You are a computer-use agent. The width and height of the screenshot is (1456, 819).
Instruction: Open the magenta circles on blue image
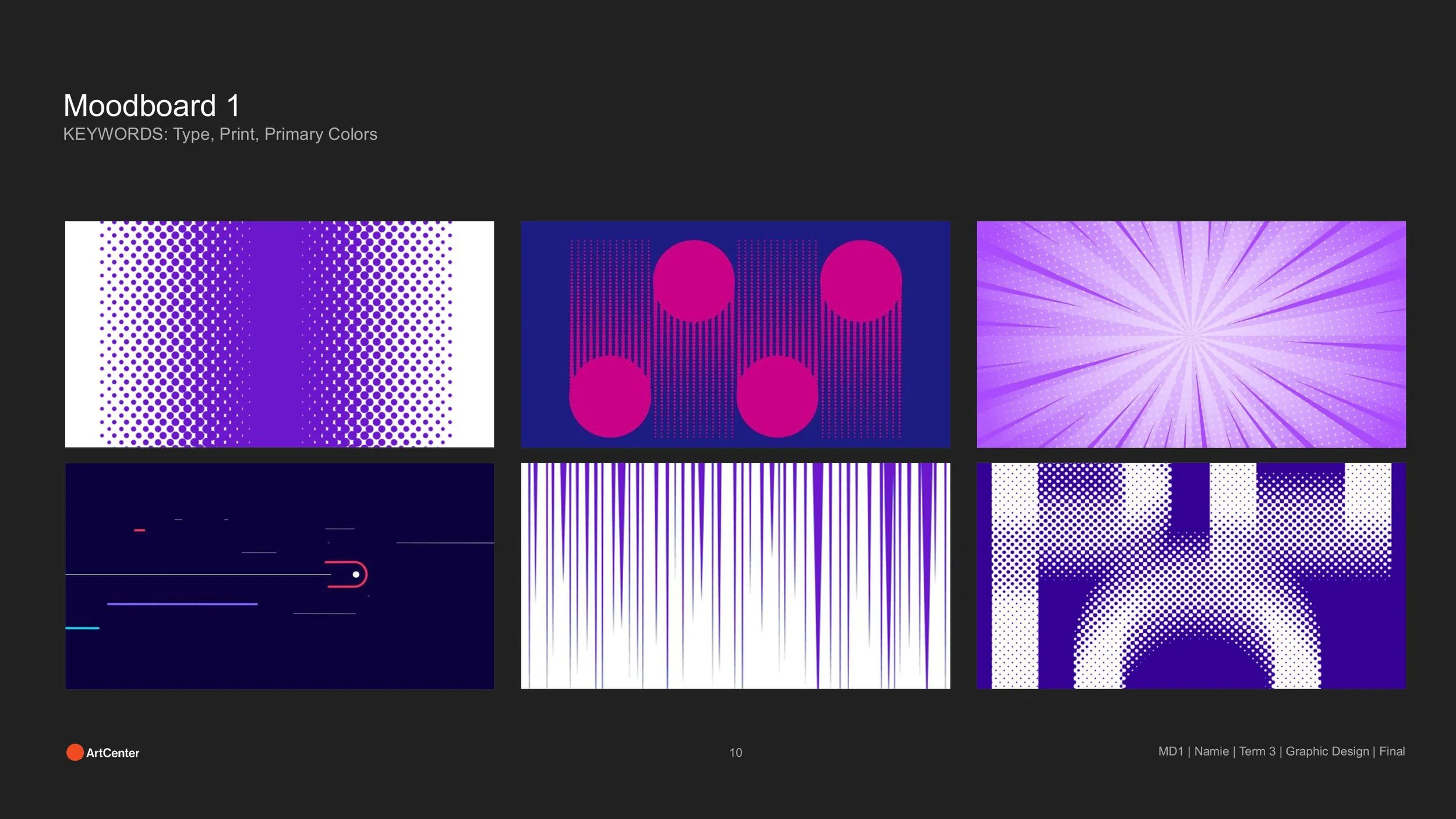735,334
